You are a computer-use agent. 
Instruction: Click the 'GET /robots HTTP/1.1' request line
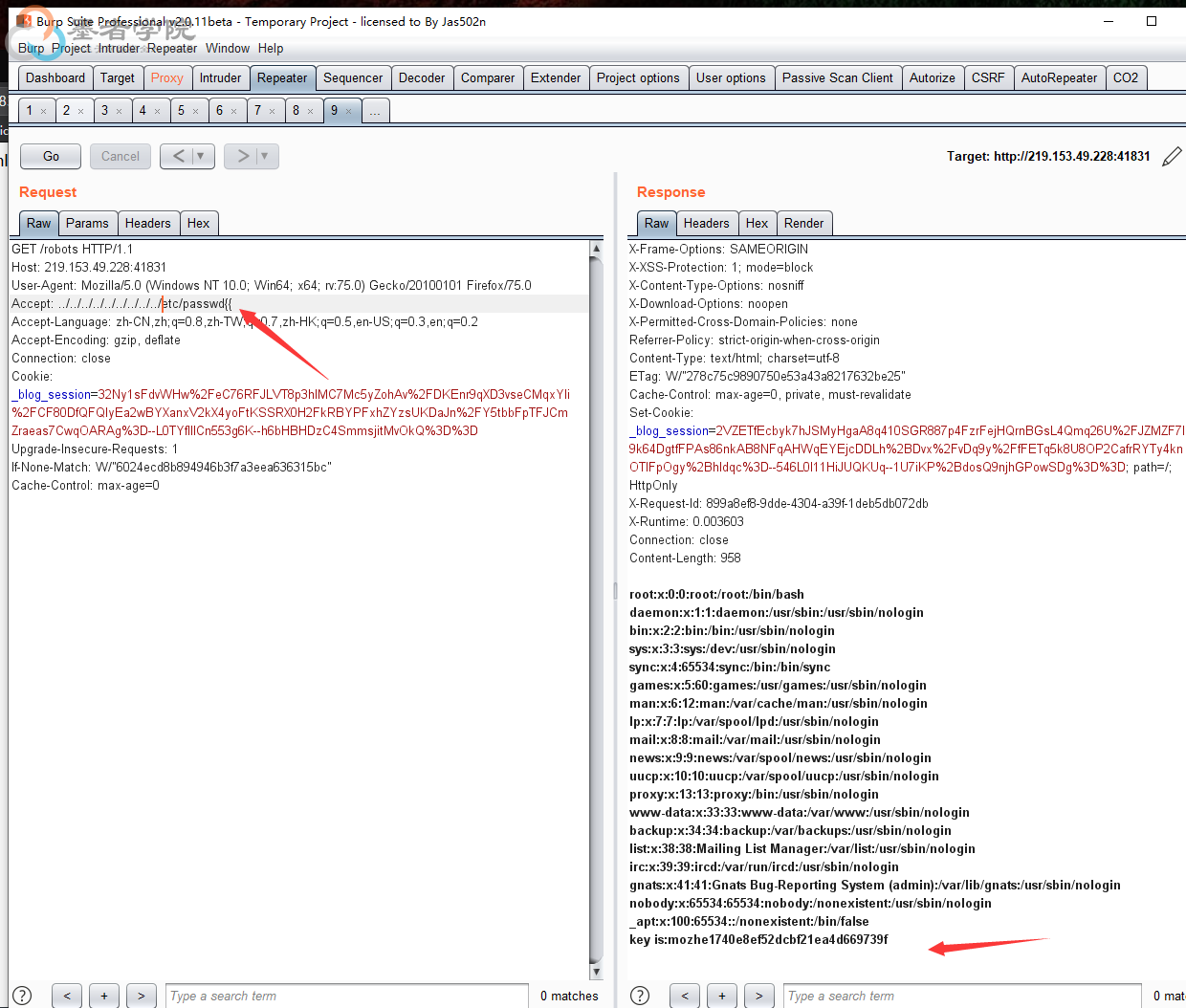[72, 250]
